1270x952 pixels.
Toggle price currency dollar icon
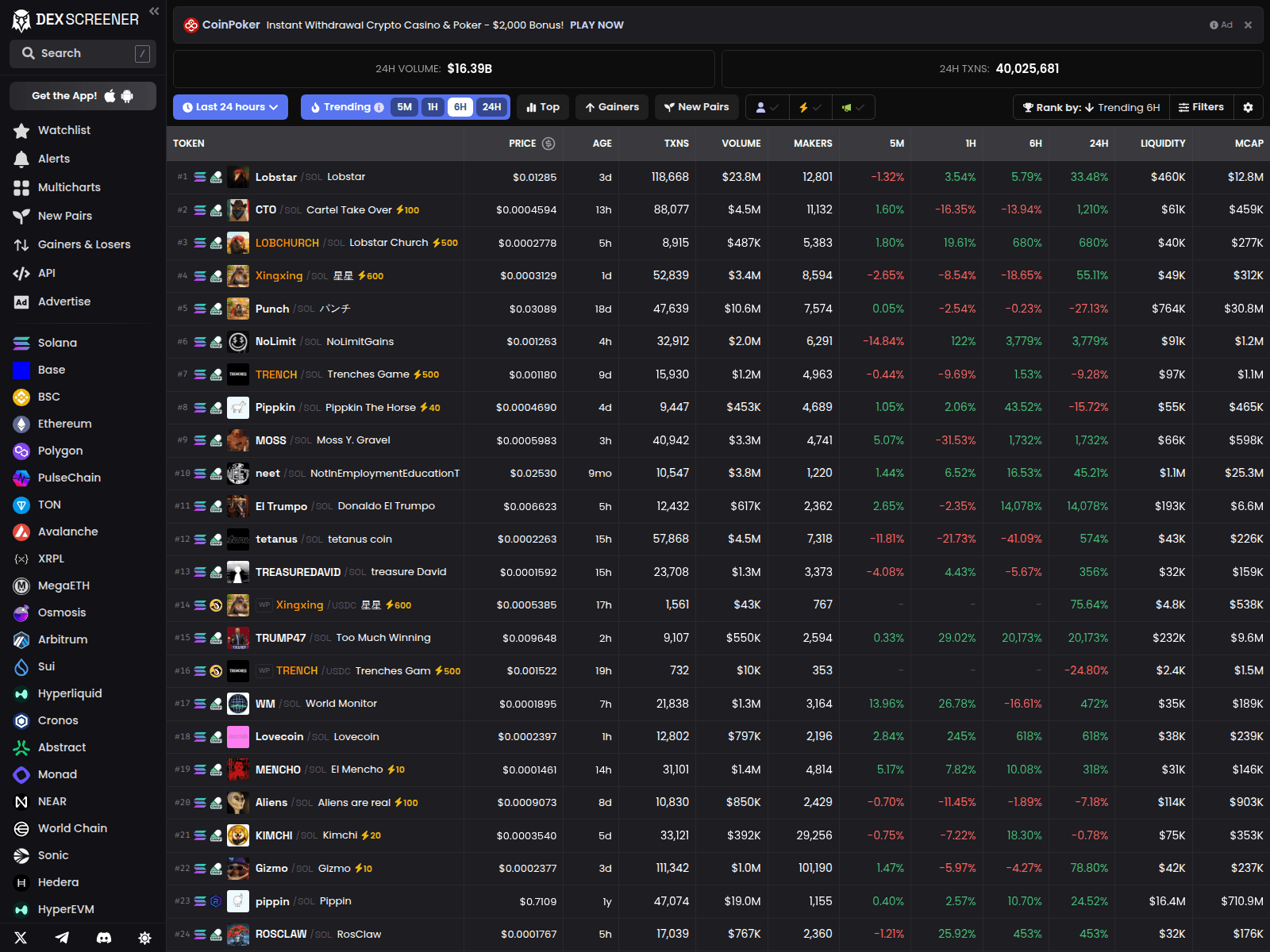click(548, 144)
